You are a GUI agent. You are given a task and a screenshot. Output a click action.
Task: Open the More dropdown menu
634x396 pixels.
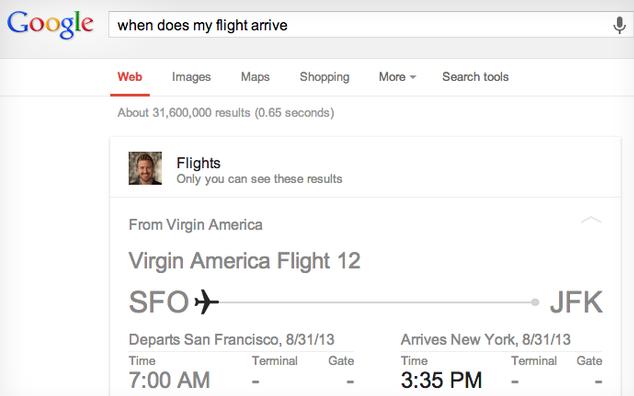click(397, 77)
